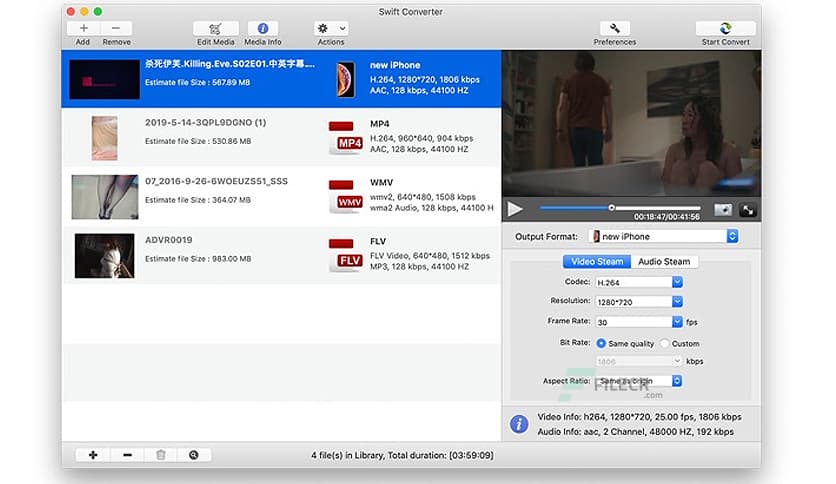Click the Actions gear icon
The width and height of the screenshot is (836, 484).
pos(323,28)
